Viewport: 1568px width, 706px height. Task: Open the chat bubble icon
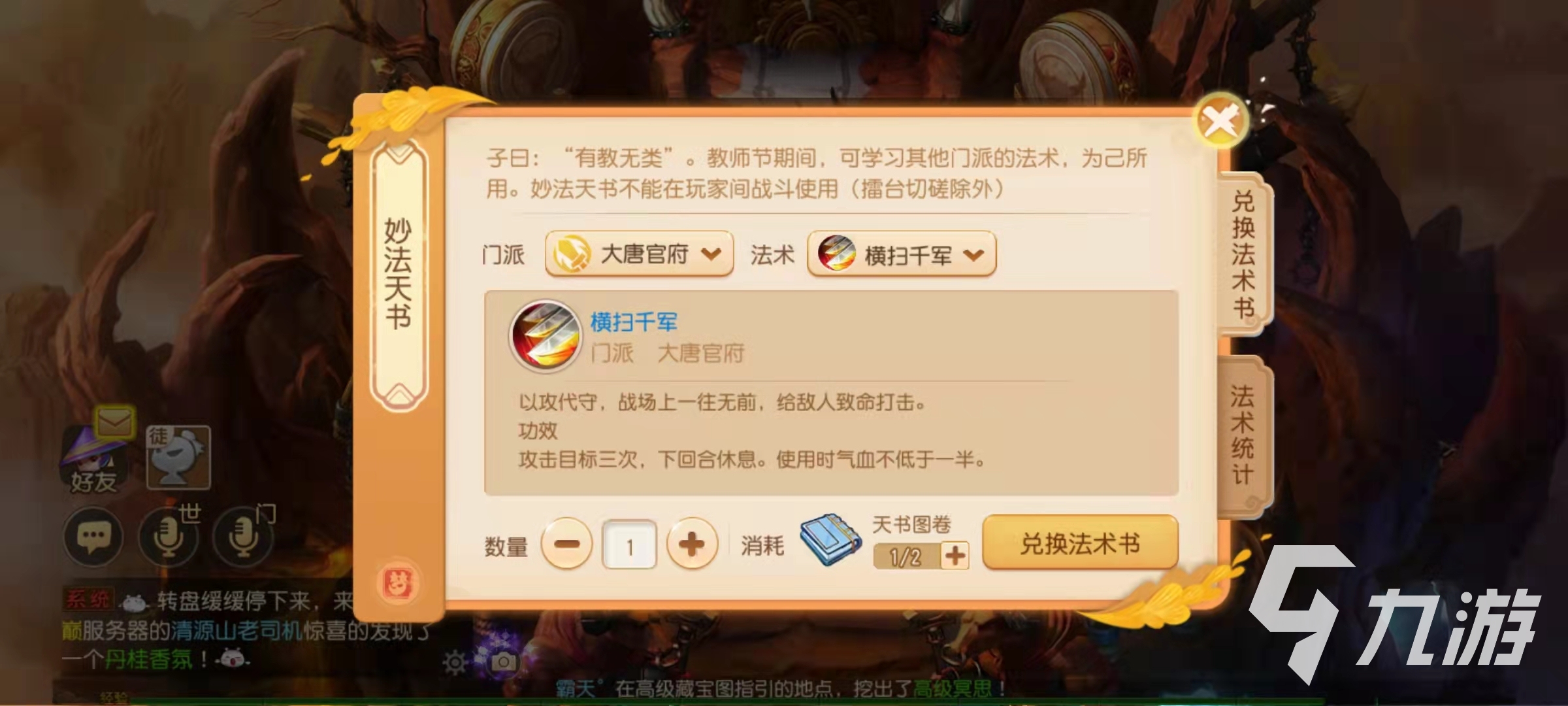click(93, 537)
